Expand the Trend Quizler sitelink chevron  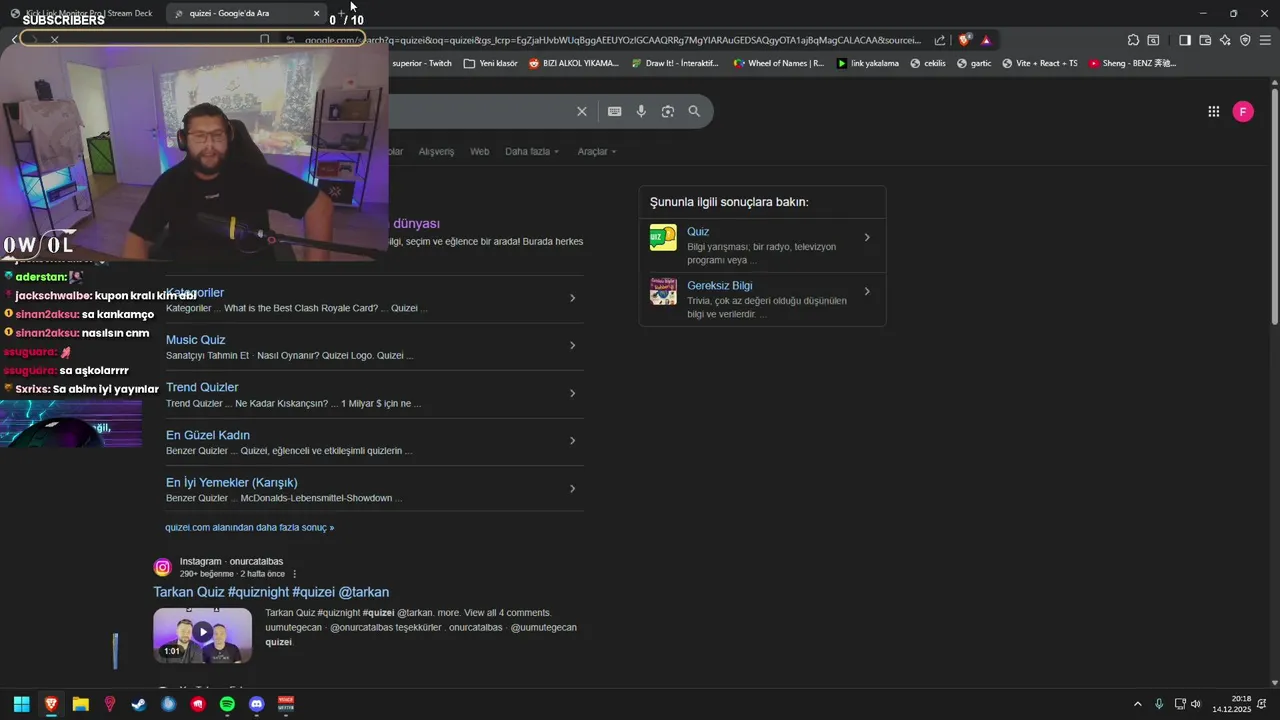pos(572,393)
